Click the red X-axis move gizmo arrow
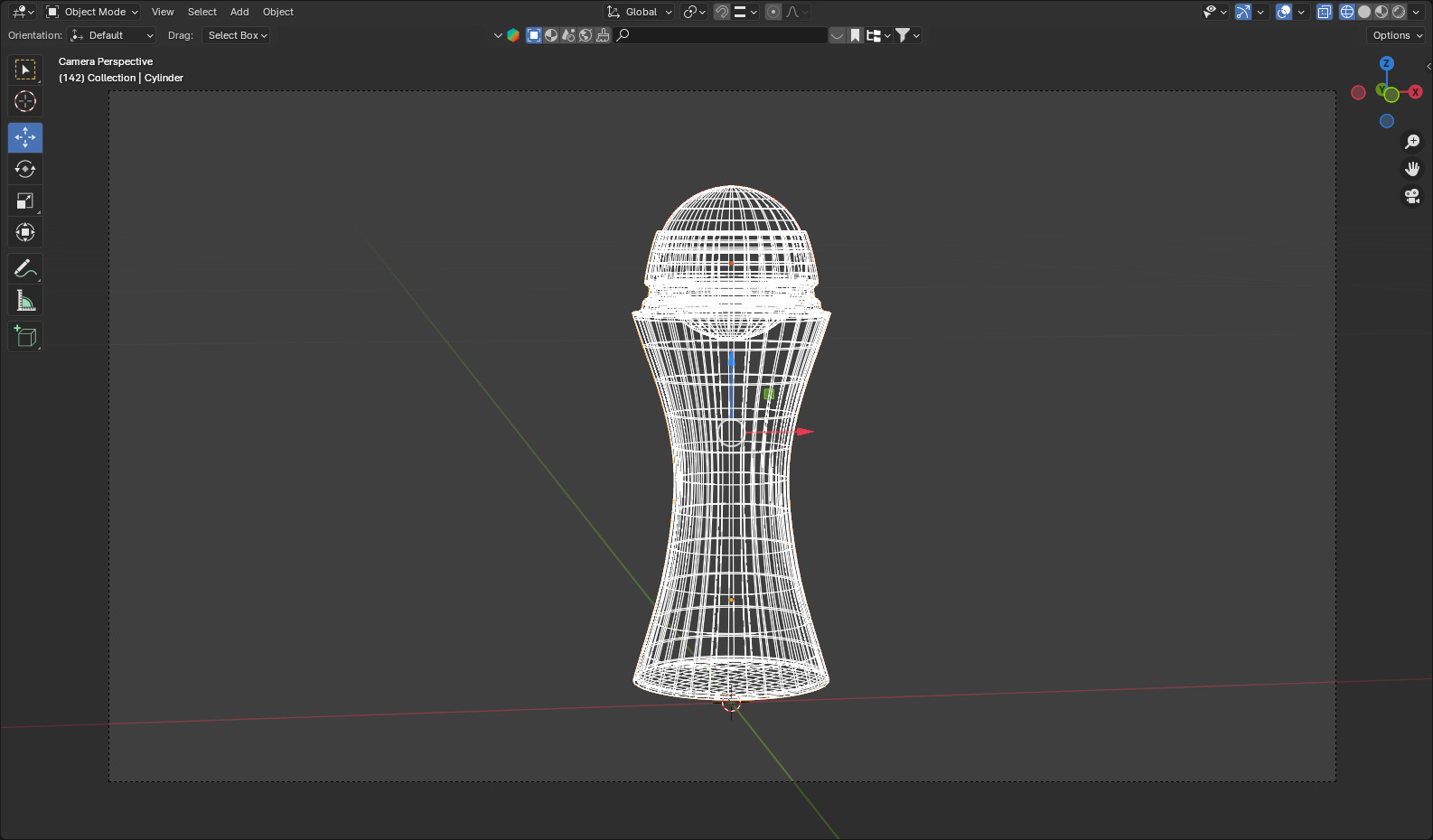The width and height of the screenshot is (1433, 840). (804, 432)
